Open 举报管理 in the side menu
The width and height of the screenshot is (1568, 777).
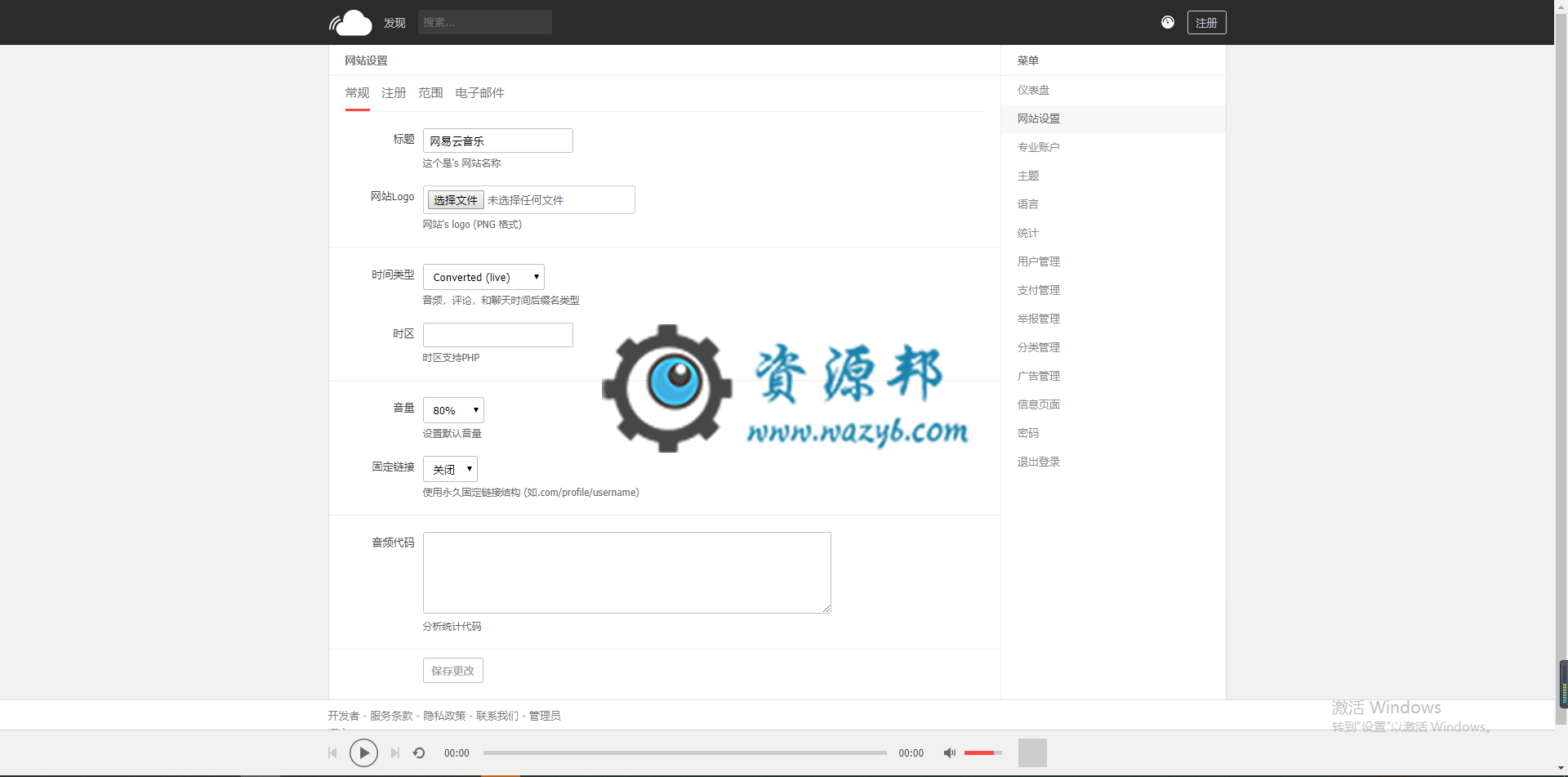tap(1113, 319)
